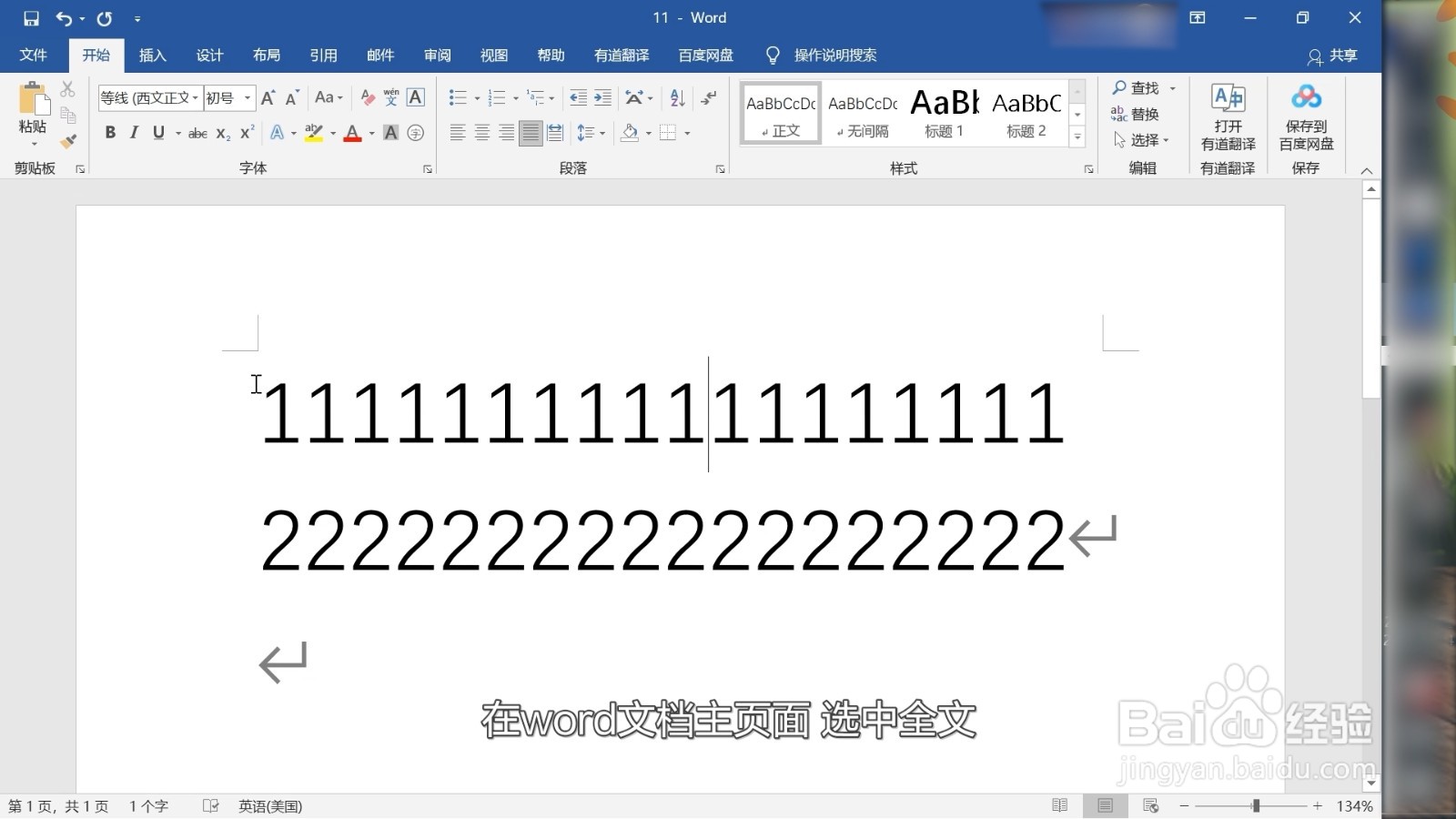
Task: Open 有道翻译 translation button
Action: tap(1228, 116)
